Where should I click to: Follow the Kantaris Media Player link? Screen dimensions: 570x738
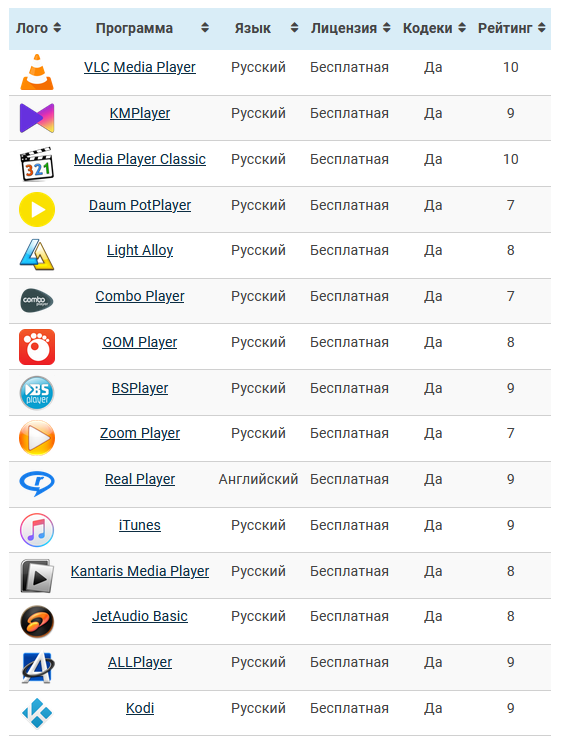pyautogui.click(x=140, y=571)
